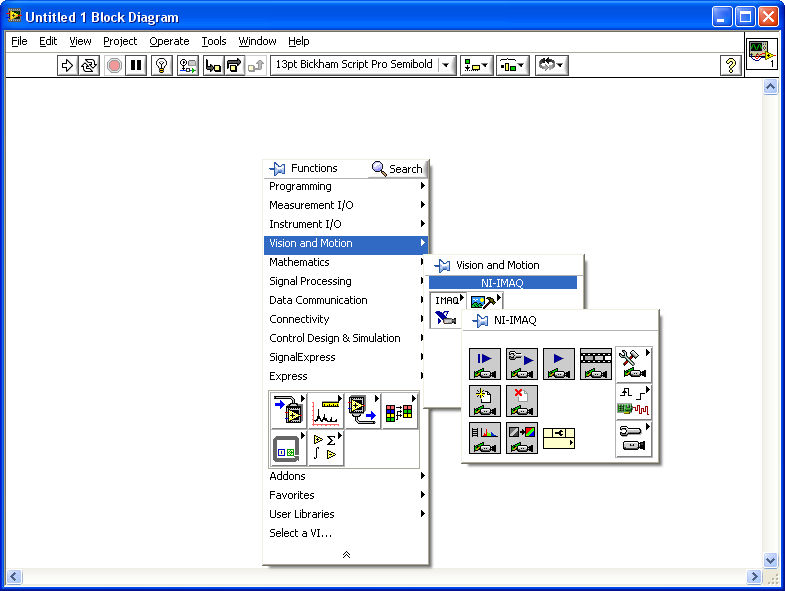Select the film strip sequence VI icon
Screen dimensions: 785x591
596,364
